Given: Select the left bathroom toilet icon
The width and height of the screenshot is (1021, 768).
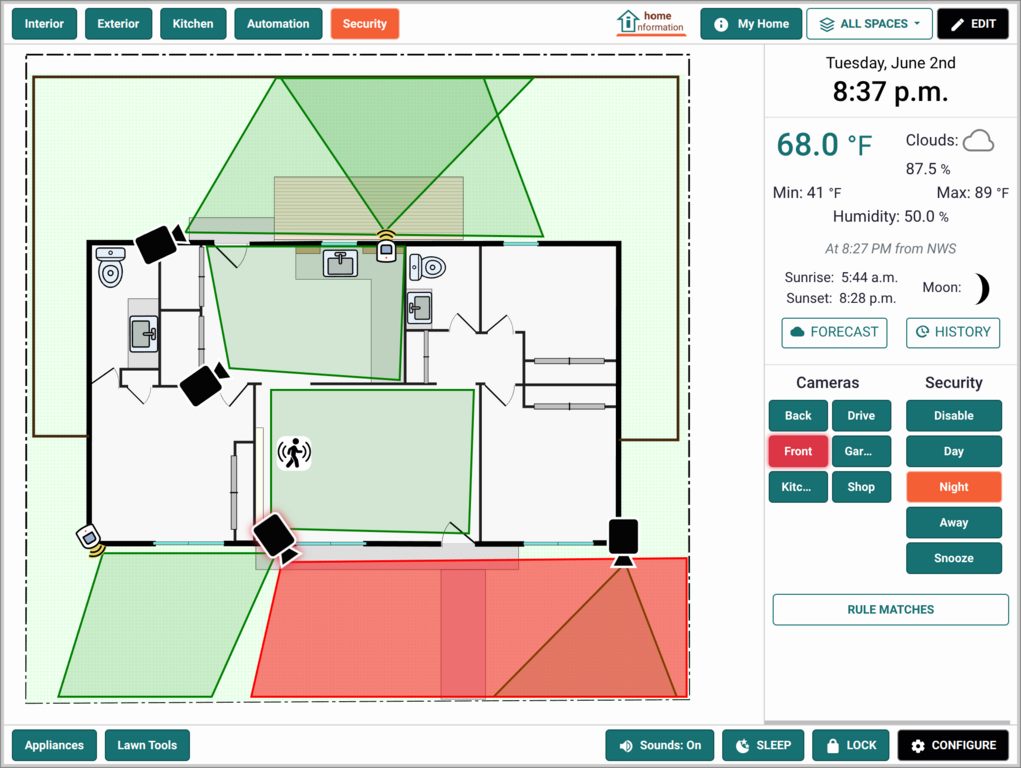Looking at the screenshot, I should pyautogui.click(x=111, y=267).
